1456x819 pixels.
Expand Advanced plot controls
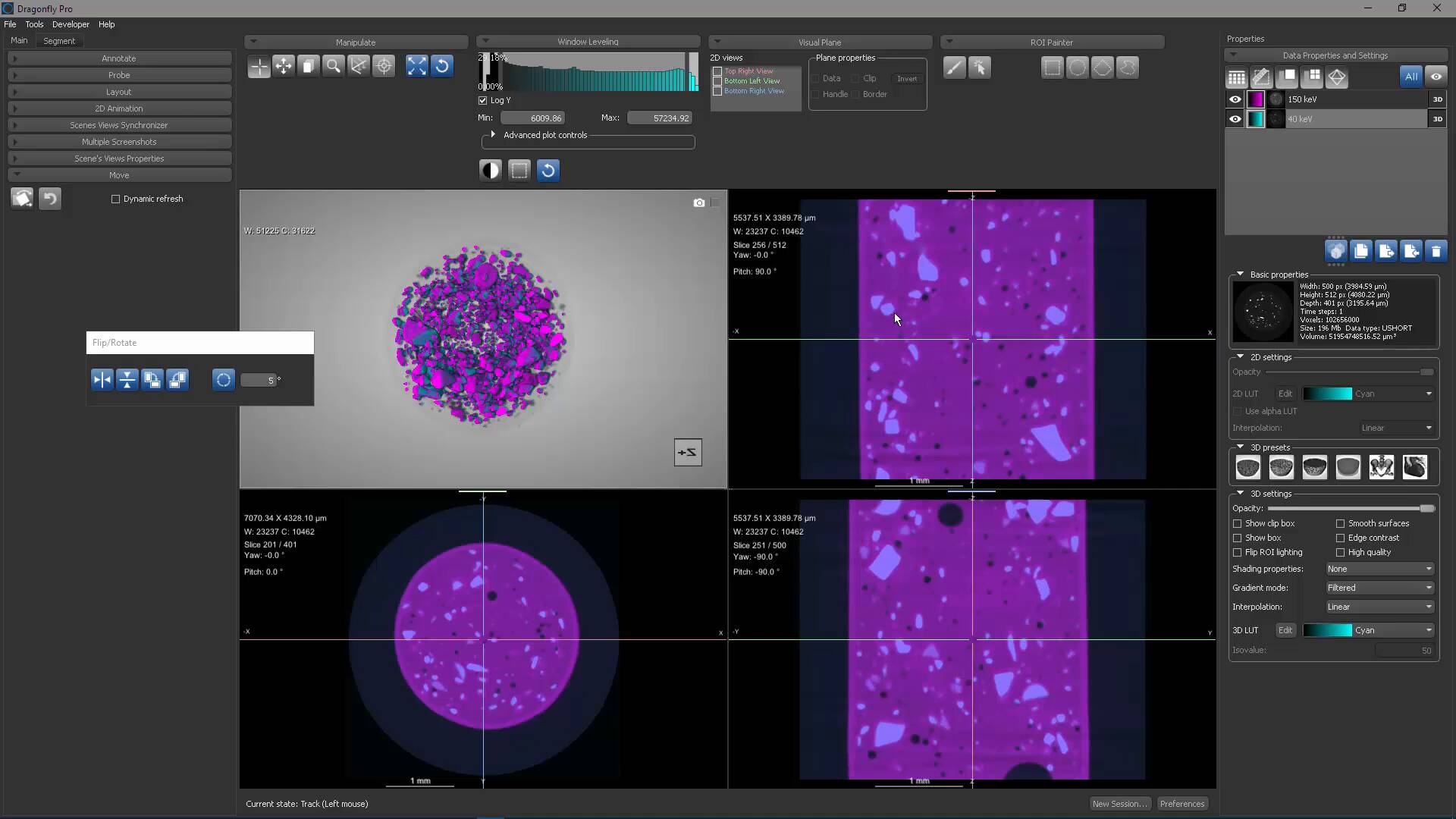pos(493,135)
